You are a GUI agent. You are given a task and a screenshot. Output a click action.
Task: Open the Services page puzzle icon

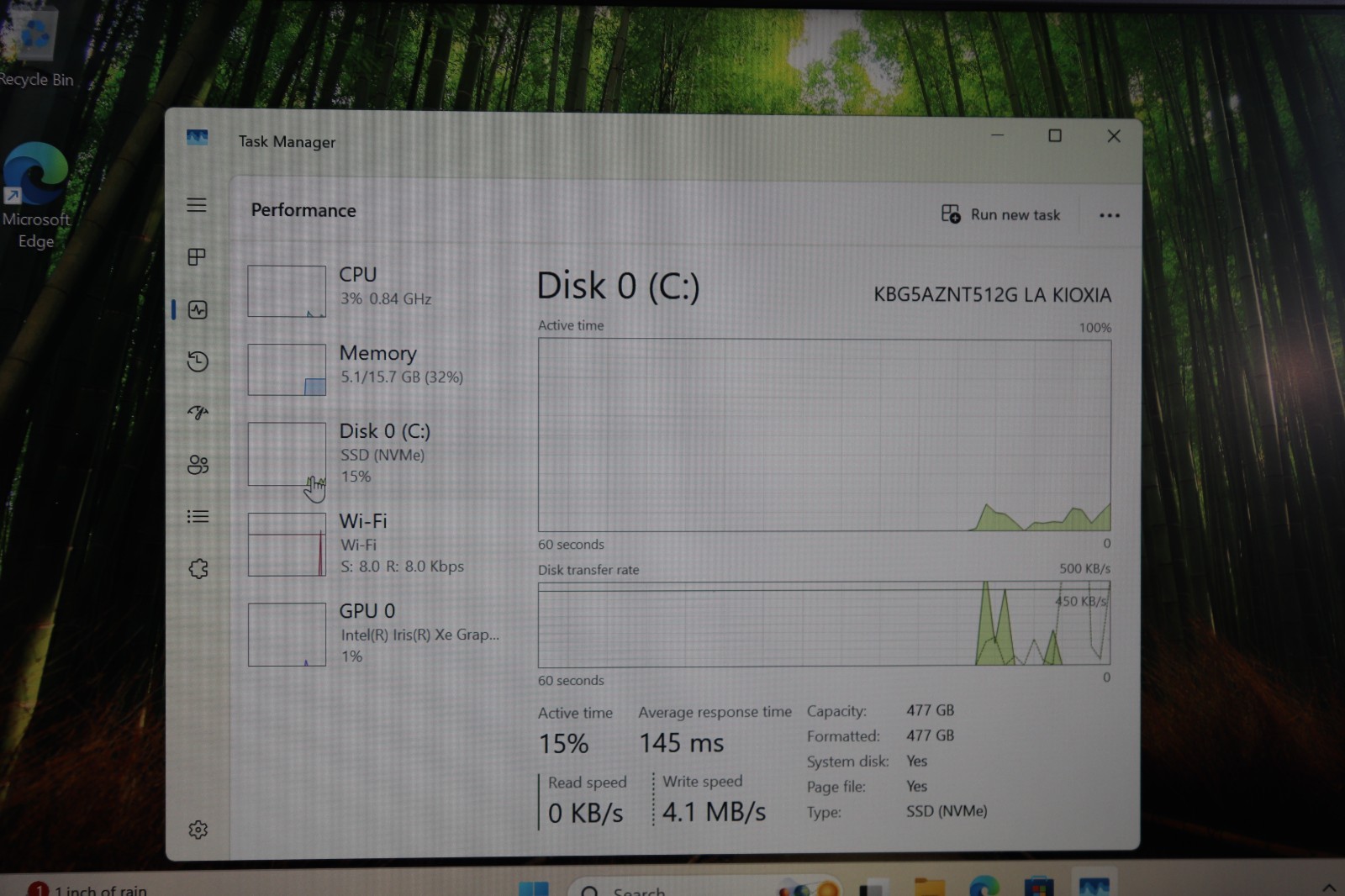coord(198,569)
